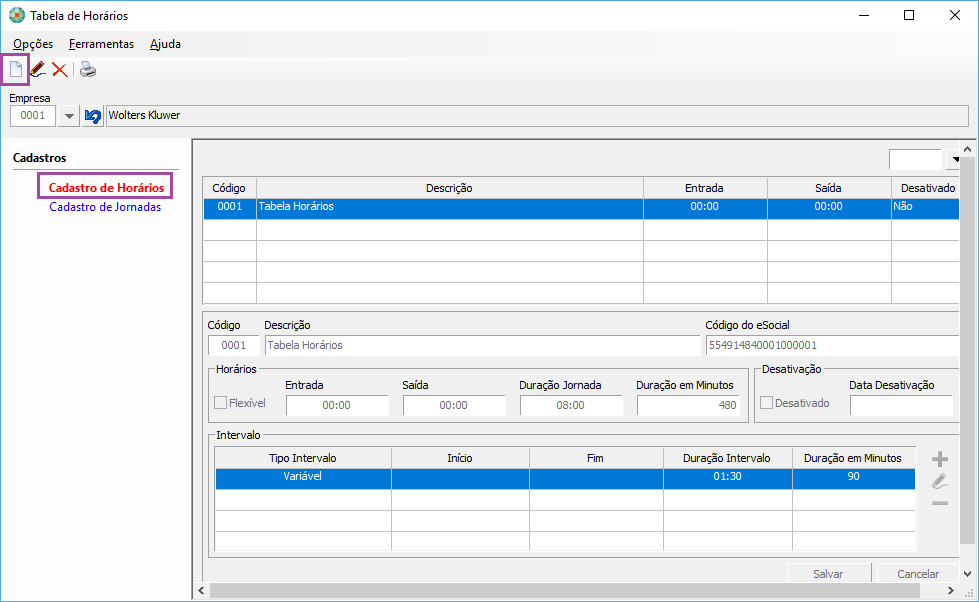This screenshot has height=602, width=979.
Task: Click the Saída time field
Action: (x=453, y=405)
